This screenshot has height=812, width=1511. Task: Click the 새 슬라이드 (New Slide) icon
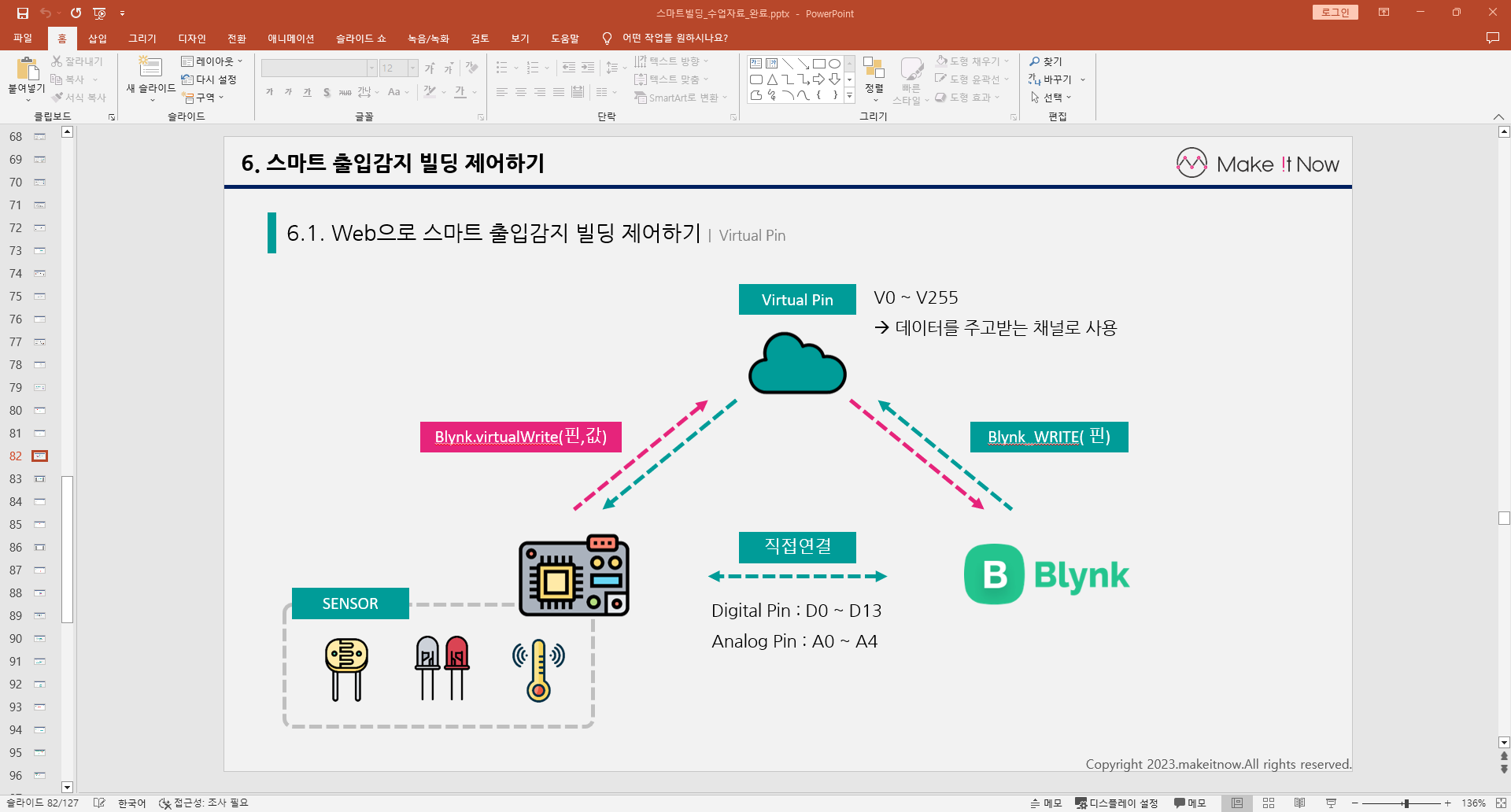[x=150, y=68]
